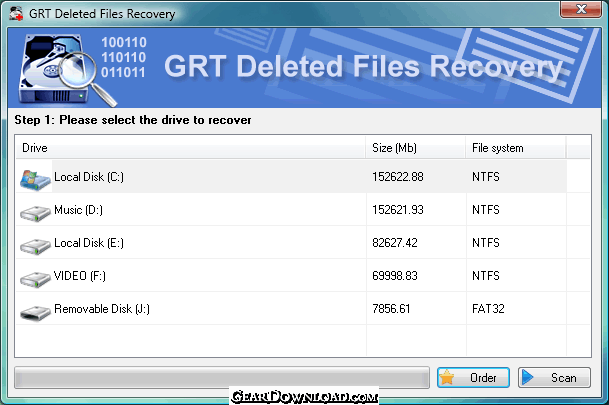This screenshot has width=609, height=405.
Task: Sort by the Size (Mb) column header
Action: click(x=415, y=148)
